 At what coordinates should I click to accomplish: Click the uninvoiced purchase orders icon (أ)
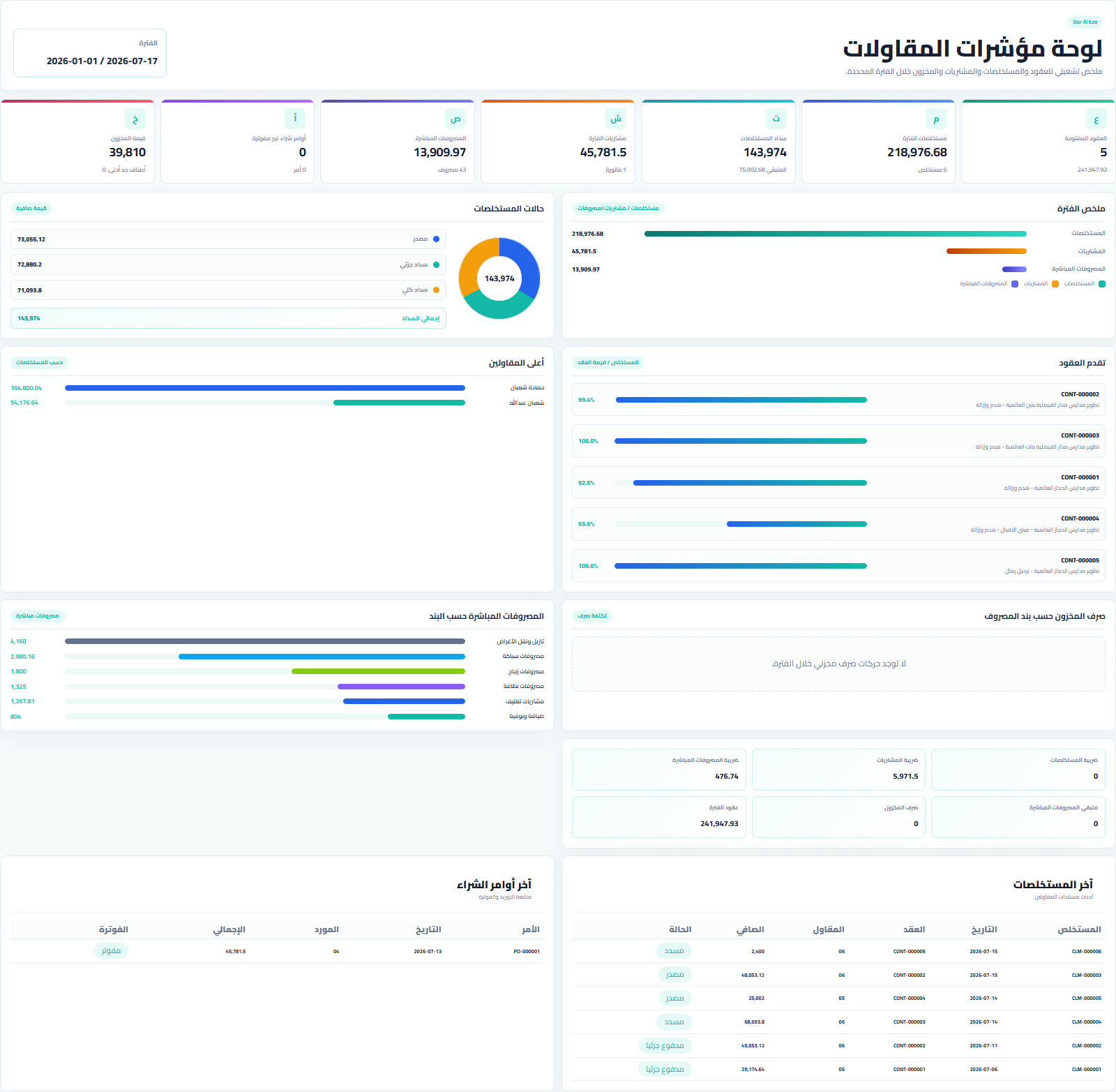tap(295, 119)
